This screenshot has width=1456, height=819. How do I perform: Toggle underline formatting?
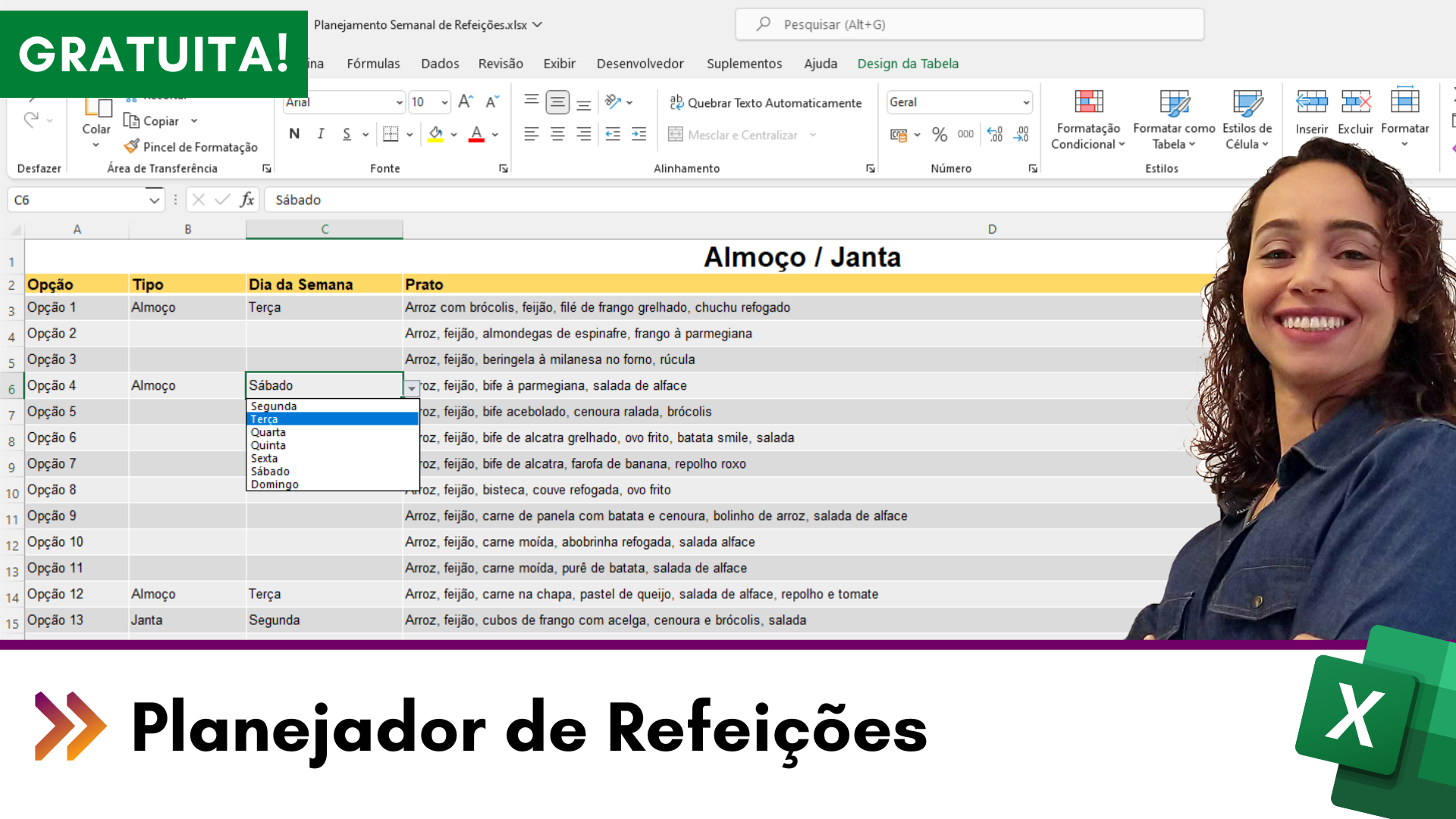pos(347,134)
